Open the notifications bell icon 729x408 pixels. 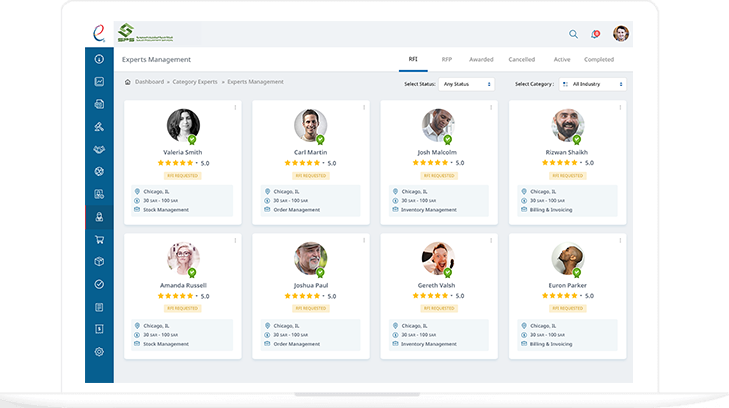click(595, 34)
